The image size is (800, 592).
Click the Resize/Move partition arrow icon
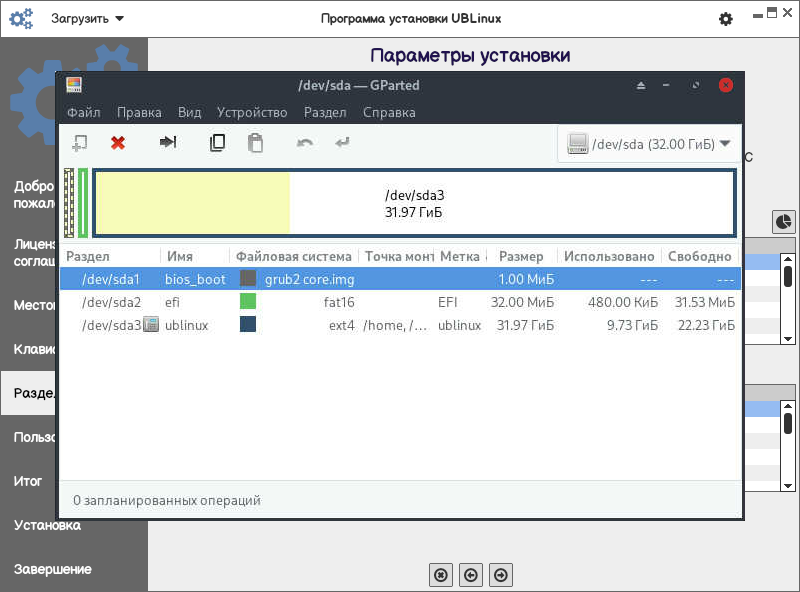[168, 142]
